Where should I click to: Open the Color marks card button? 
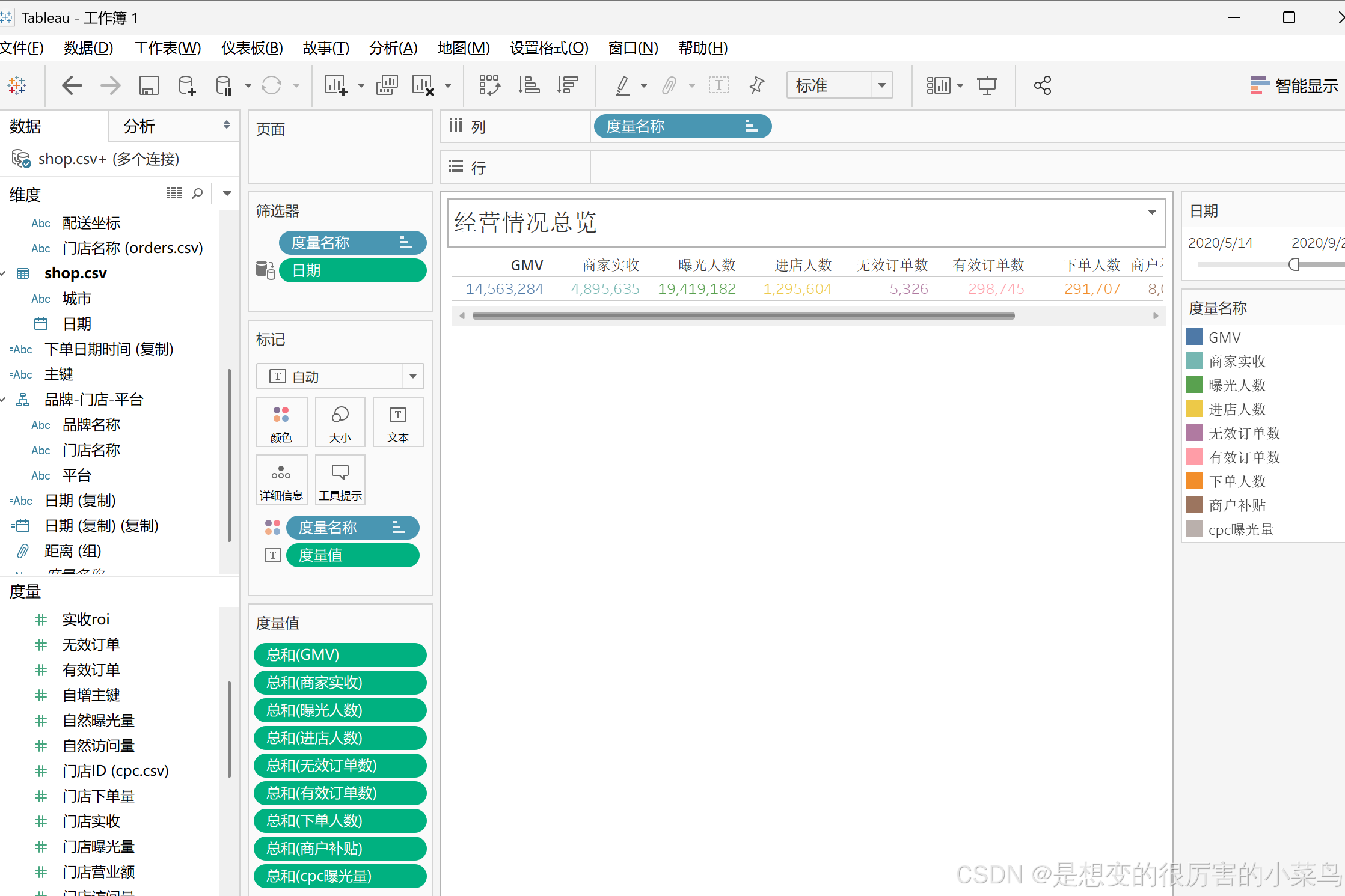281,422
